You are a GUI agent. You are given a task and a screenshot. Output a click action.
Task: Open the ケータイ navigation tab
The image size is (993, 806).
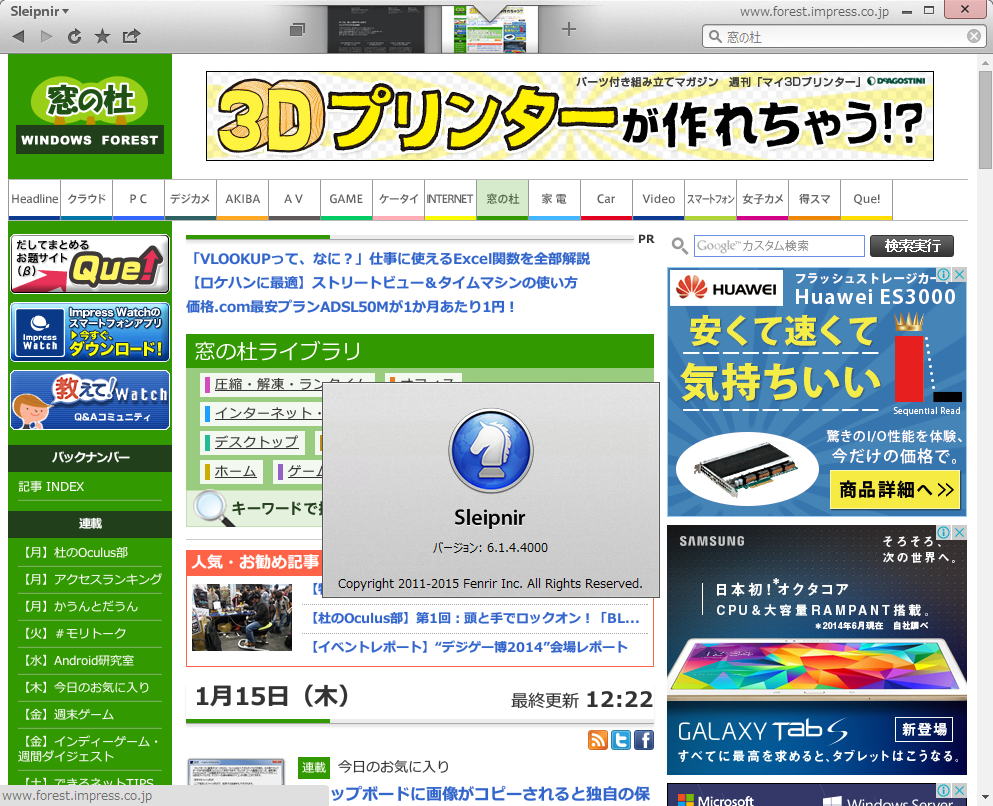[398, 199]
